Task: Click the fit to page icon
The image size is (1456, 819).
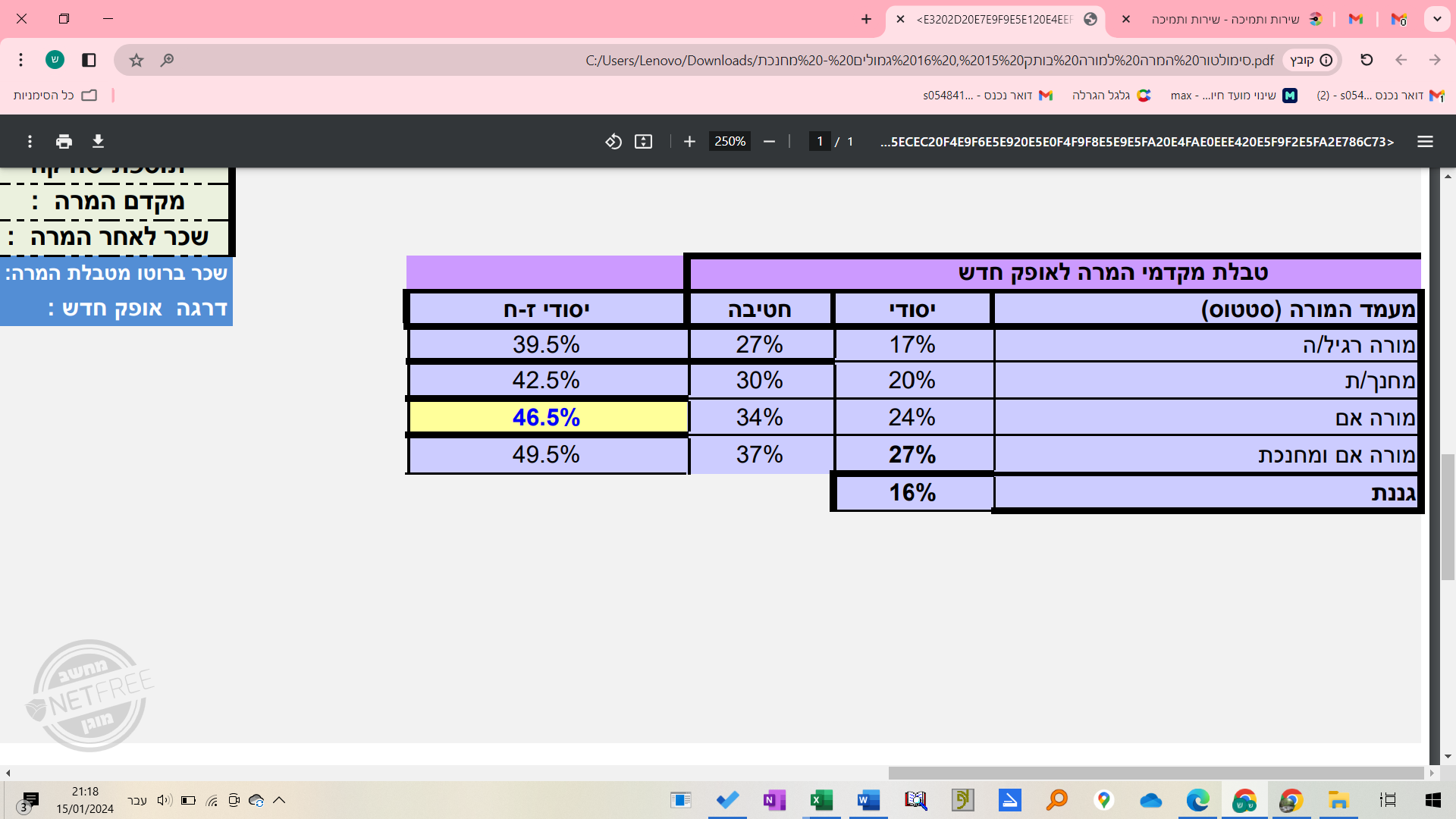Action: click(643, 141)
